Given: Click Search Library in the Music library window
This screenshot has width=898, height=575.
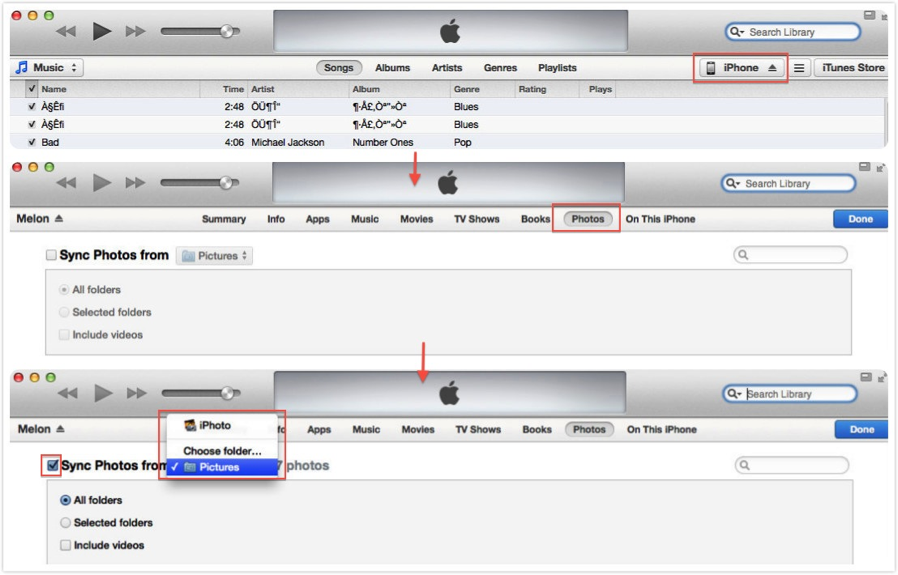Looking at the screenshot, I should pos(793,32).
